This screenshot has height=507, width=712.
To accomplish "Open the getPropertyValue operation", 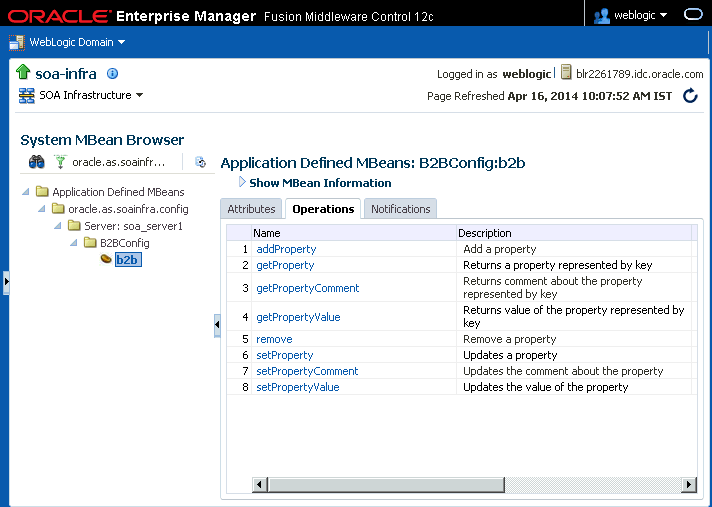I will [x=298, y=317].
